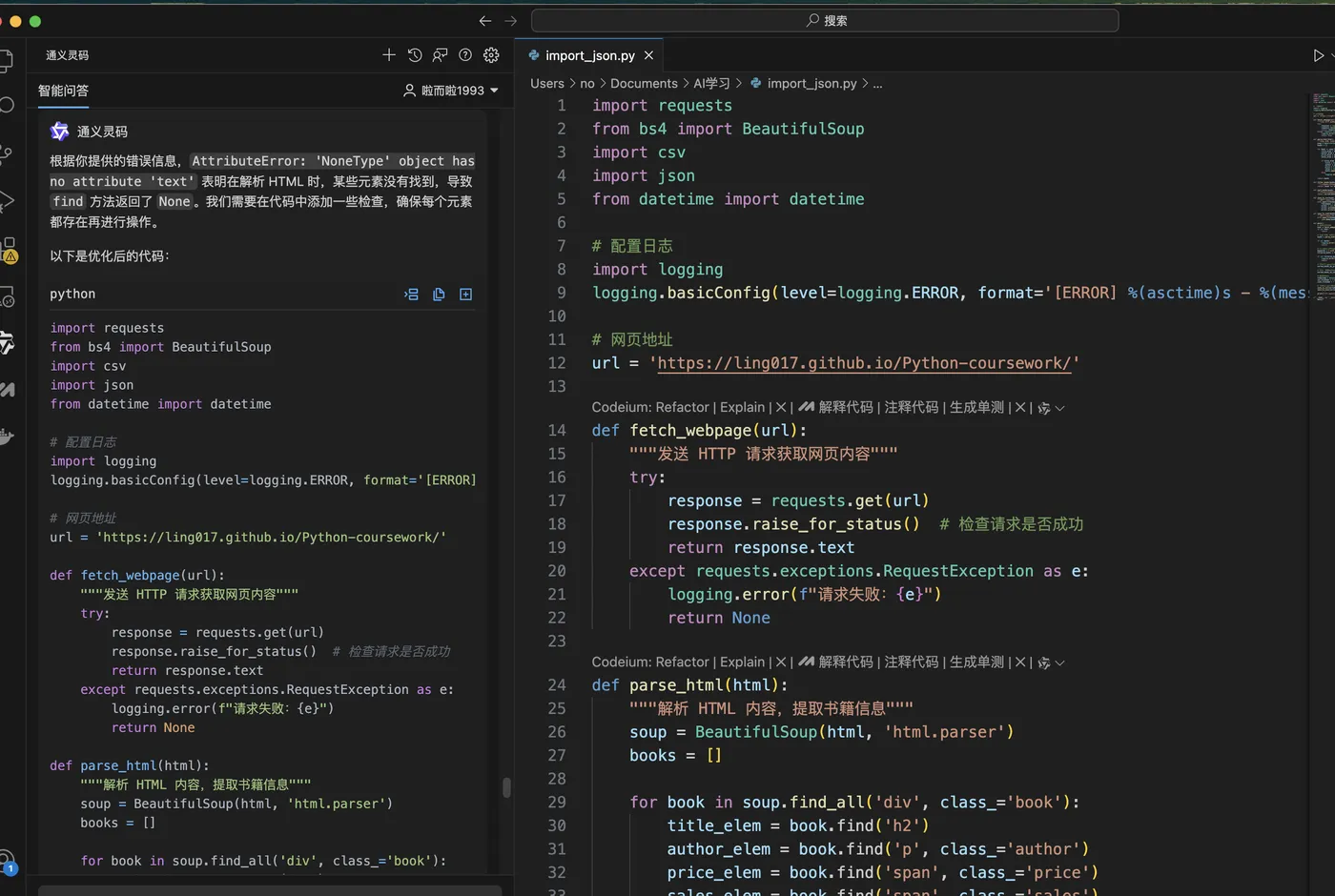Screen dimensions: 1335x896
Task: Go forward with right arrow
Action: tap(511, 20)
